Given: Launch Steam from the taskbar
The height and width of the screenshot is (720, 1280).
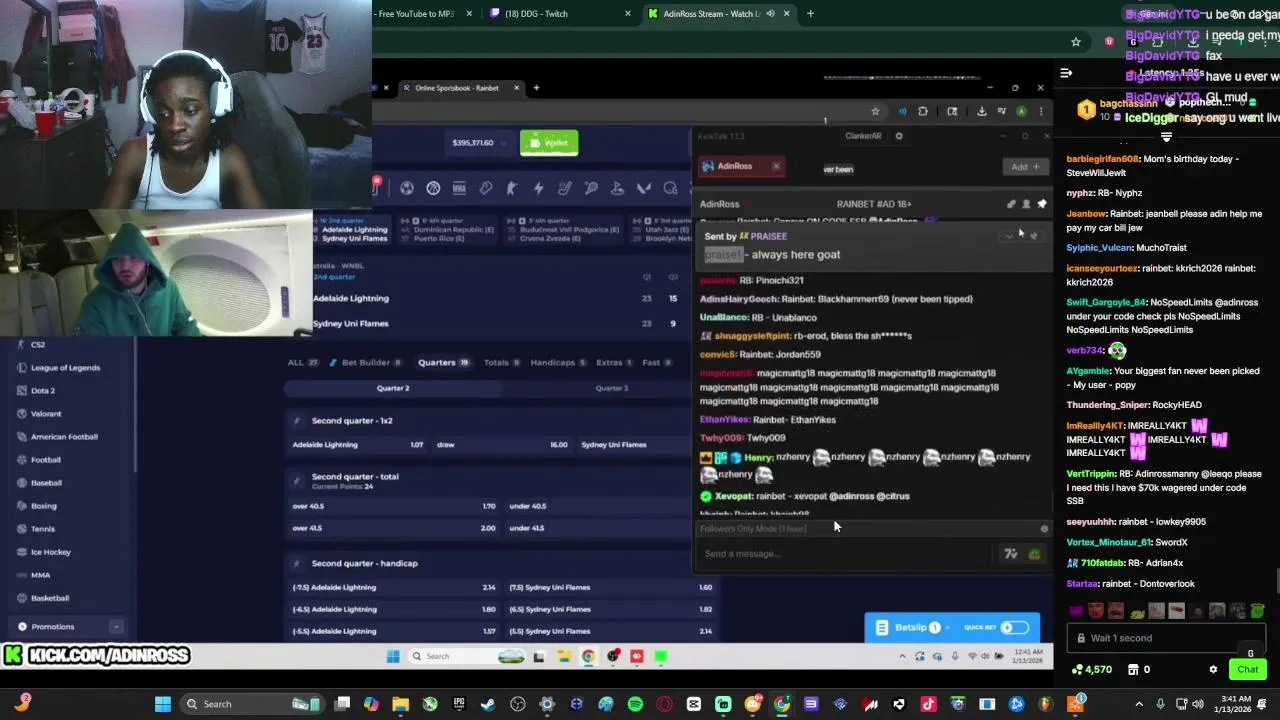Looking at the screenshot, I should point(488,704).
